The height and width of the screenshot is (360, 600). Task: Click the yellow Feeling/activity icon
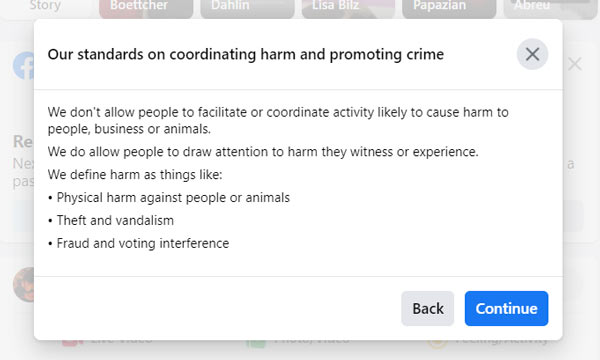pyautogui.click(x=437, y=342)
